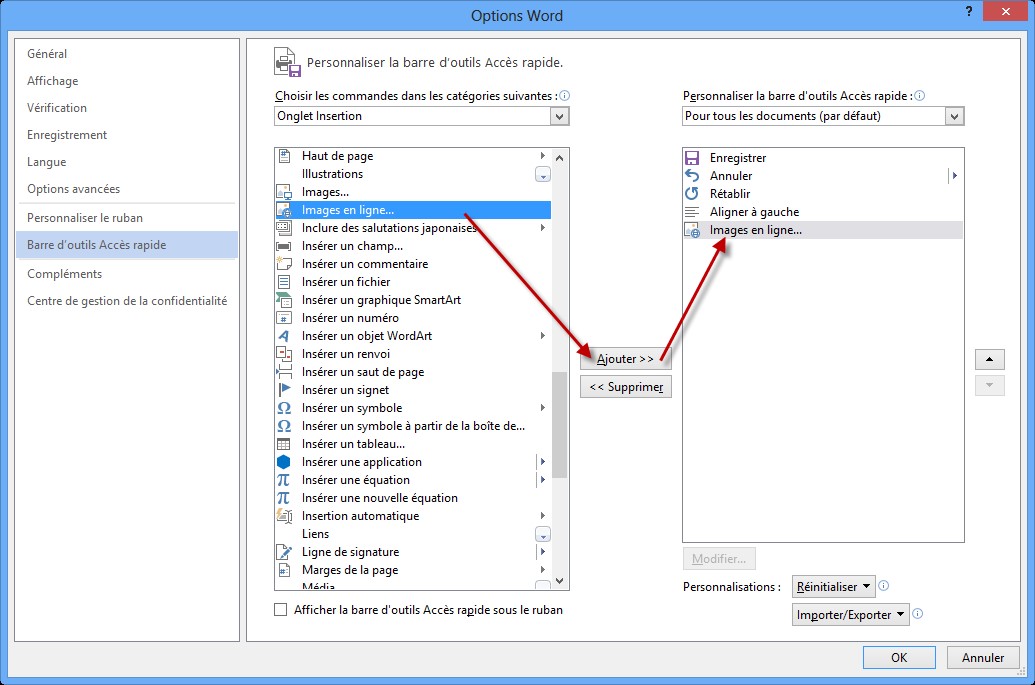Screen dimensions: 1035x685
Task: Open the Compléments category
Action: [x=64, y=274]
